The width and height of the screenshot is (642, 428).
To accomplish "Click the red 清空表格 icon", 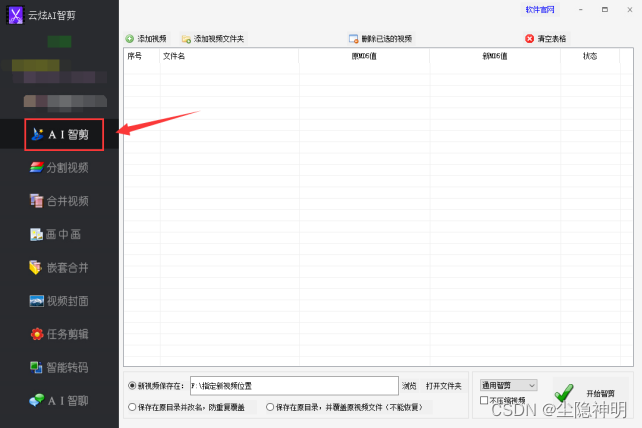I will [x=529, y=38].
